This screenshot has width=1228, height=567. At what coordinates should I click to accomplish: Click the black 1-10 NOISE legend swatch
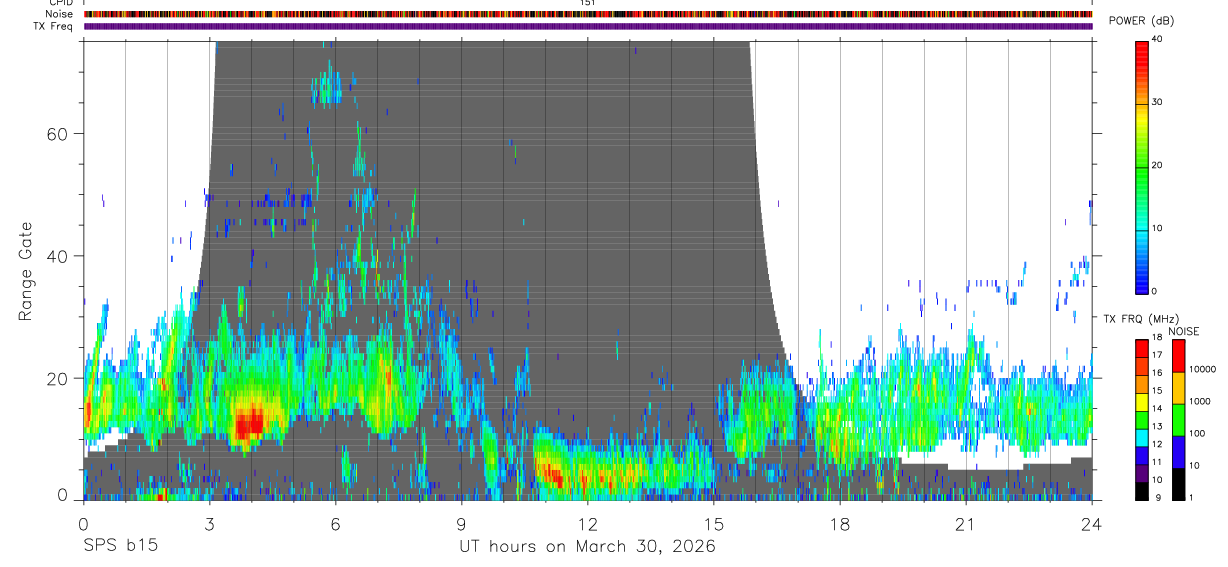1179,484
